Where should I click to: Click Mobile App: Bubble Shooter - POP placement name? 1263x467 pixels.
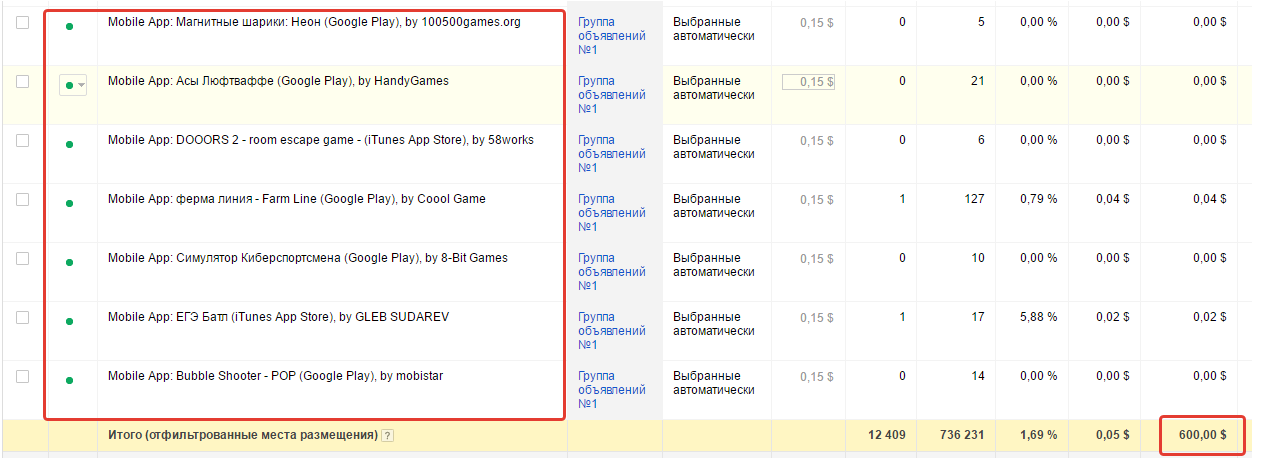pyautogui.click(x=275, y=377)
